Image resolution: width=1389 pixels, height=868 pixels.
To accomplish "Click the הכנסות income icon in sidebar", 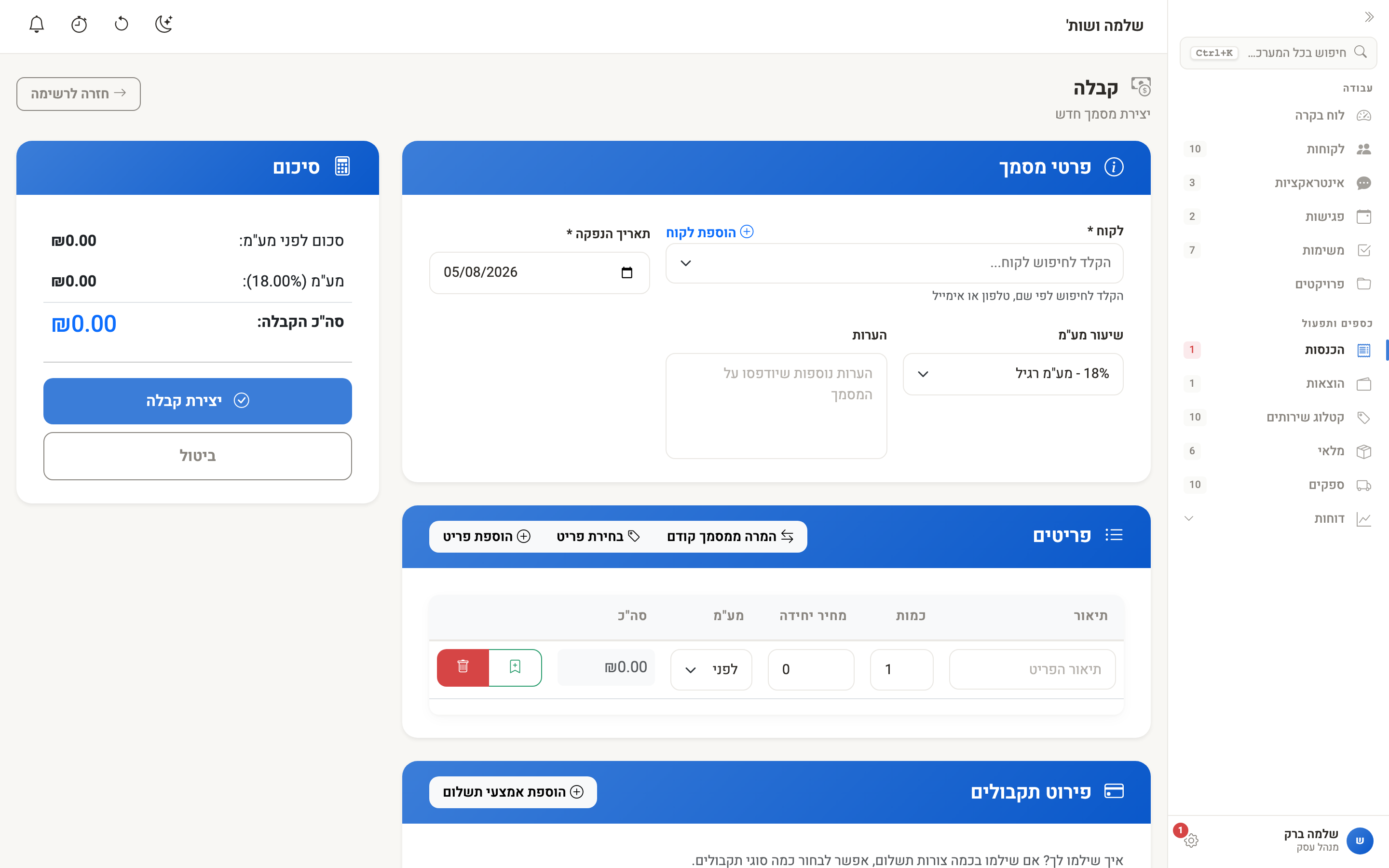I will 1364,350.
